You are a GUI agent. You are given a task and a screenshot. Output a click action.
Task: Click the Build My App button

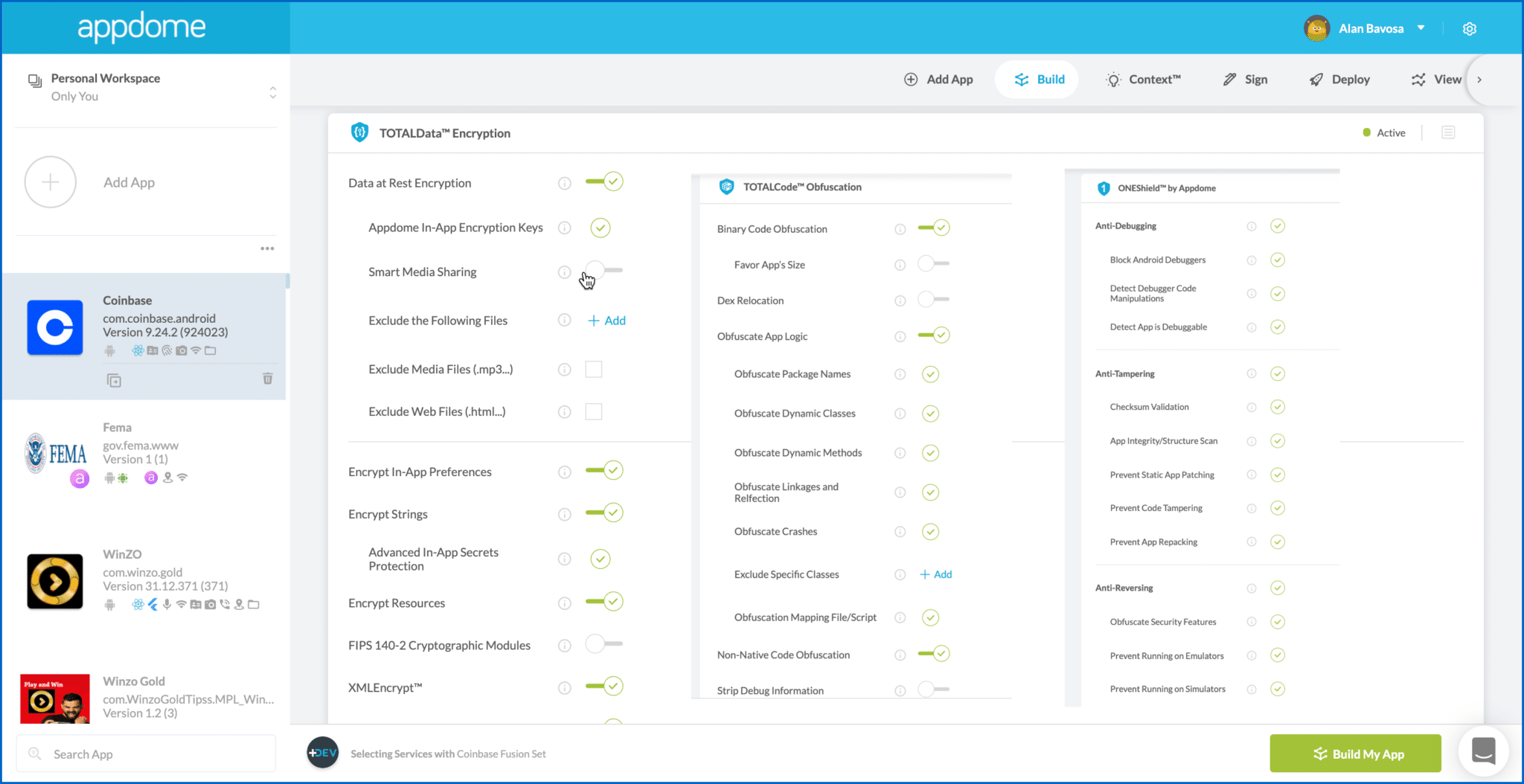(x=1355, y=753)
